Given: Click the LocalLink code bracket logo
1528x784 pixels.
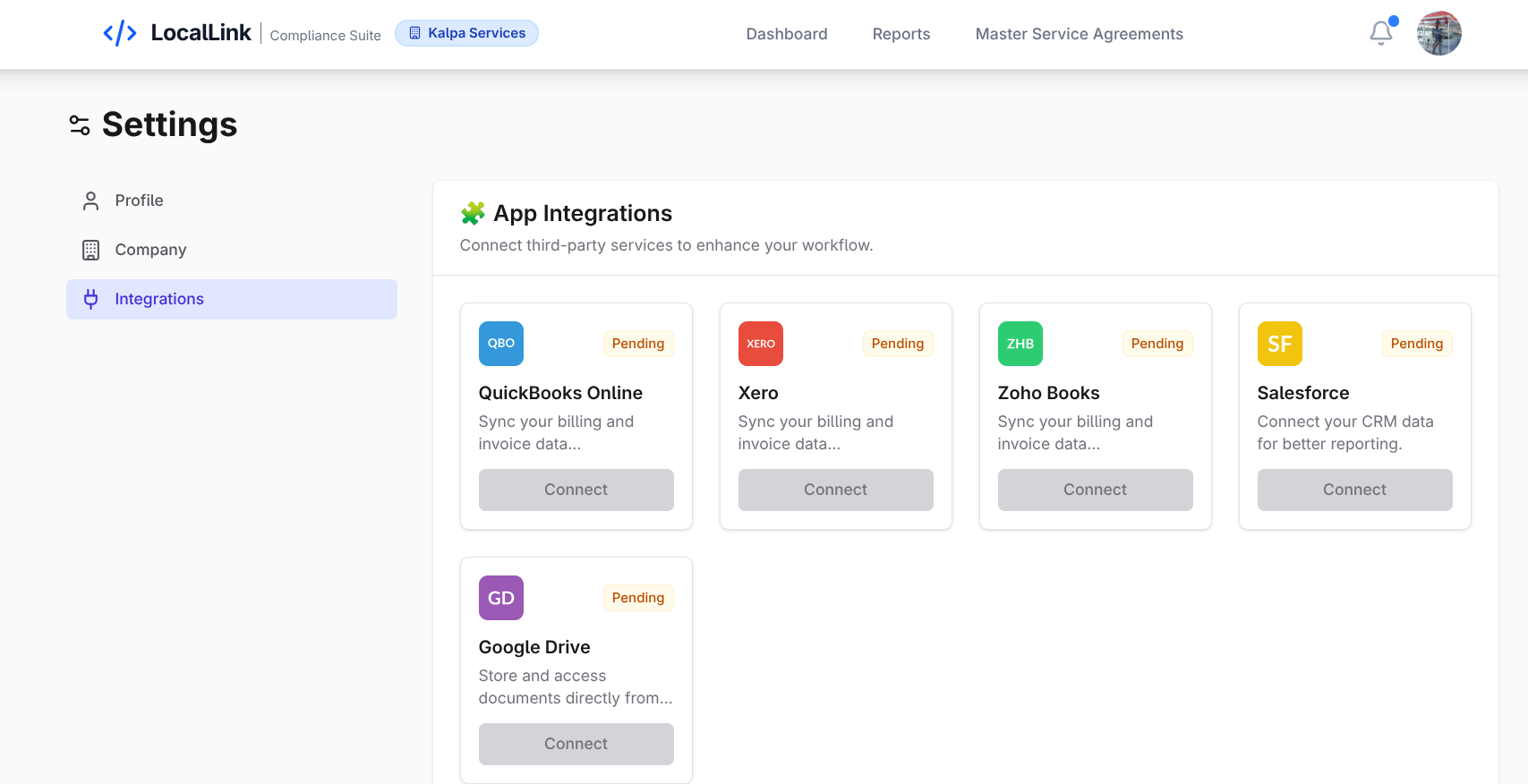Looking at the screenshot, I should pos(120,34).
